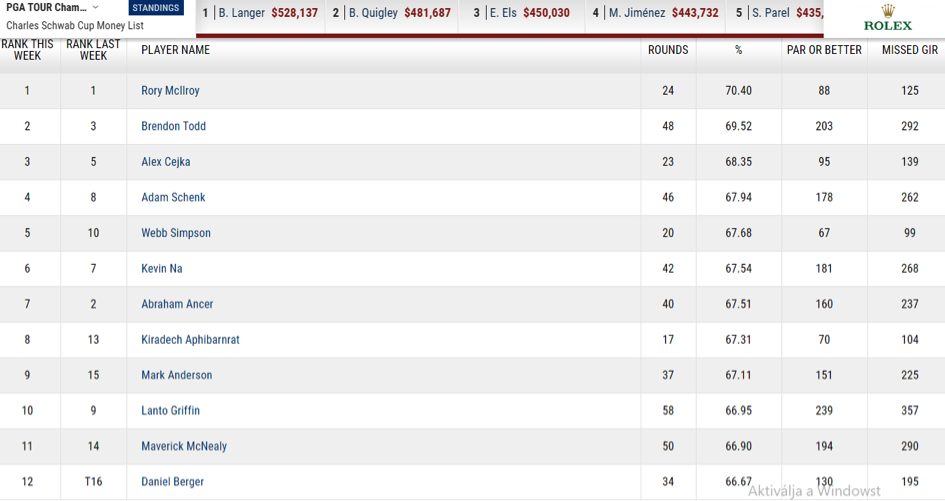The image size is (945, 501).
Task: Open Abraham Ancer player profile
Action: click(177, 304)
